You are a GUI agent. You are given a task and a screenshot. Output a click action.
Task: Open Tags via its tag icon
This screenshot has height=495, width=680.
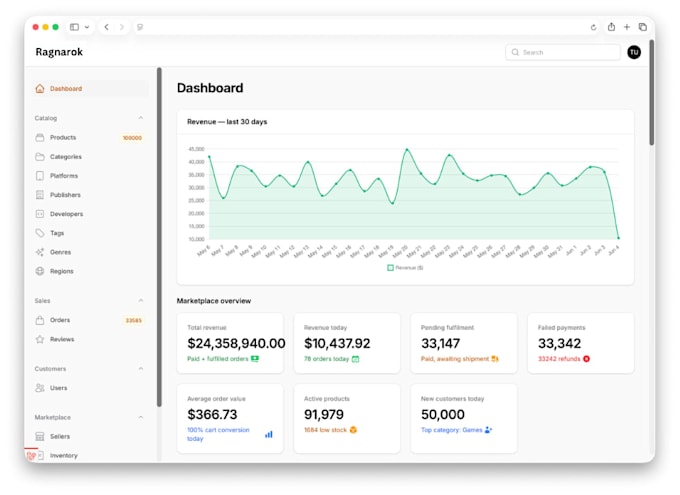click(40, 233)
